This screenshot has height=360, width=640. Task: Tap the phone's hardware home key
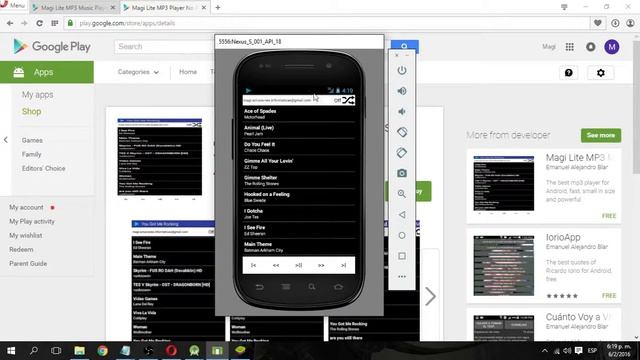(338, 287)
